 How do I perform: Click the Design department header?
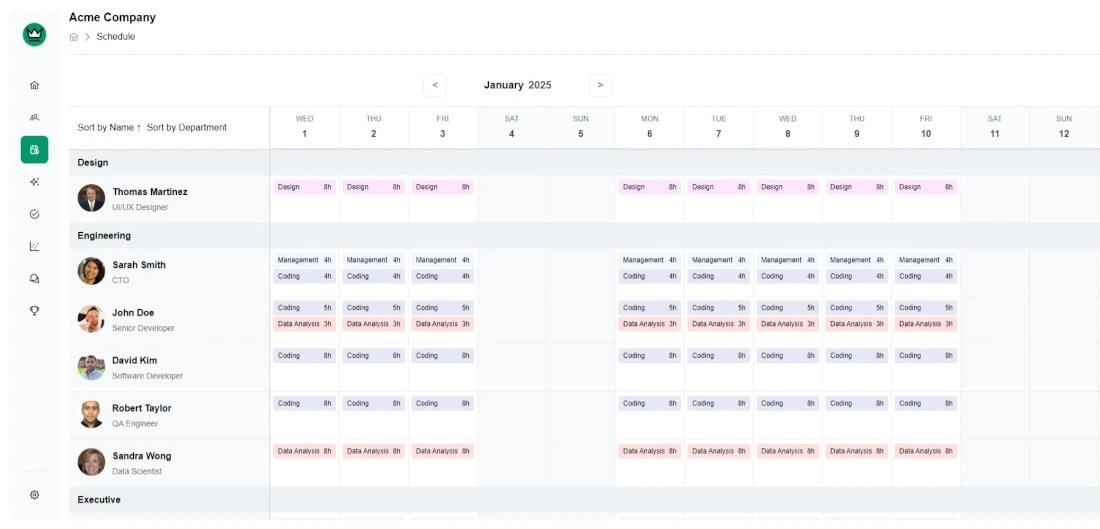(x=93, y=163)
